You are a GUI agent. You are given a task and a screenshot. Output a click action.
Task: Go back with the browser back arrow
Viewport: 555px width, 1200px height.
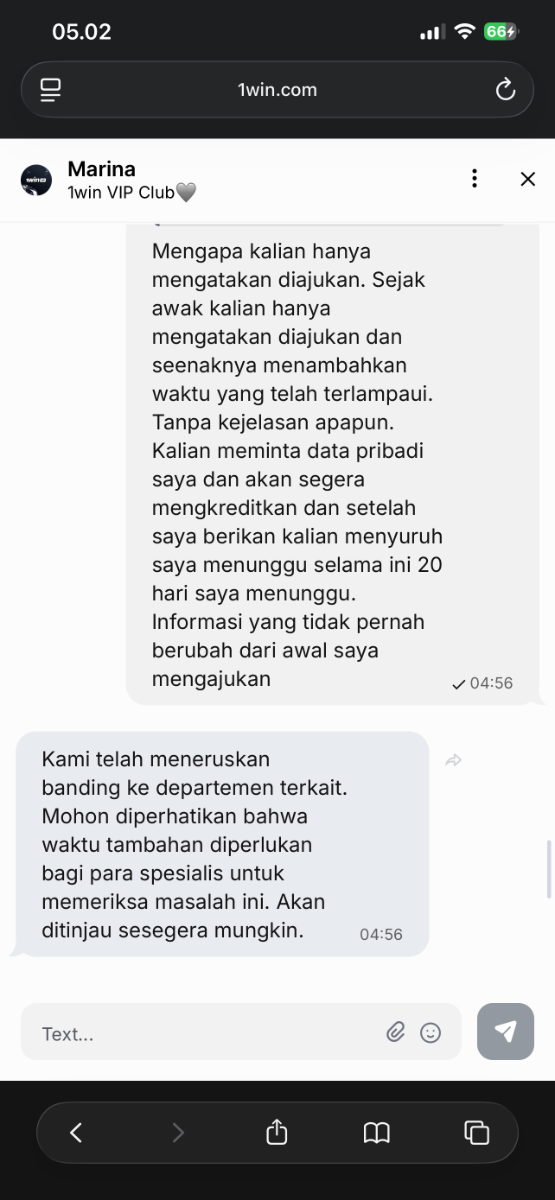point(76,1132)
